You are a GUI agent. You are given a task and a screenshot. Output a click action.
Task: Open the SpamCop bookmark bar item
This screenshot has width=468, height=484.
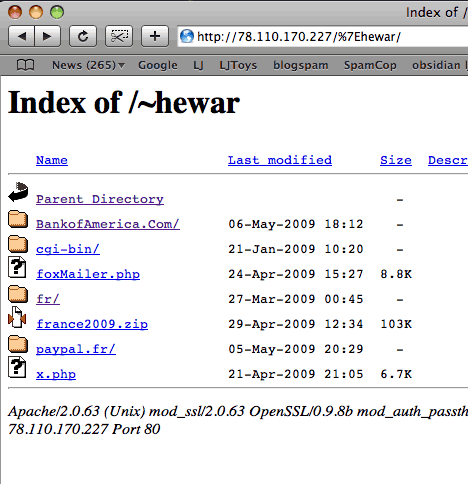point(370,65)
